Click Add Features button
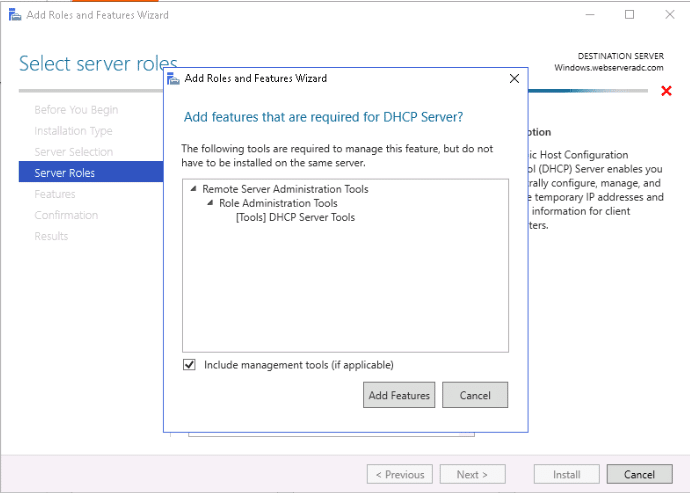 click(x=399, y=395)
